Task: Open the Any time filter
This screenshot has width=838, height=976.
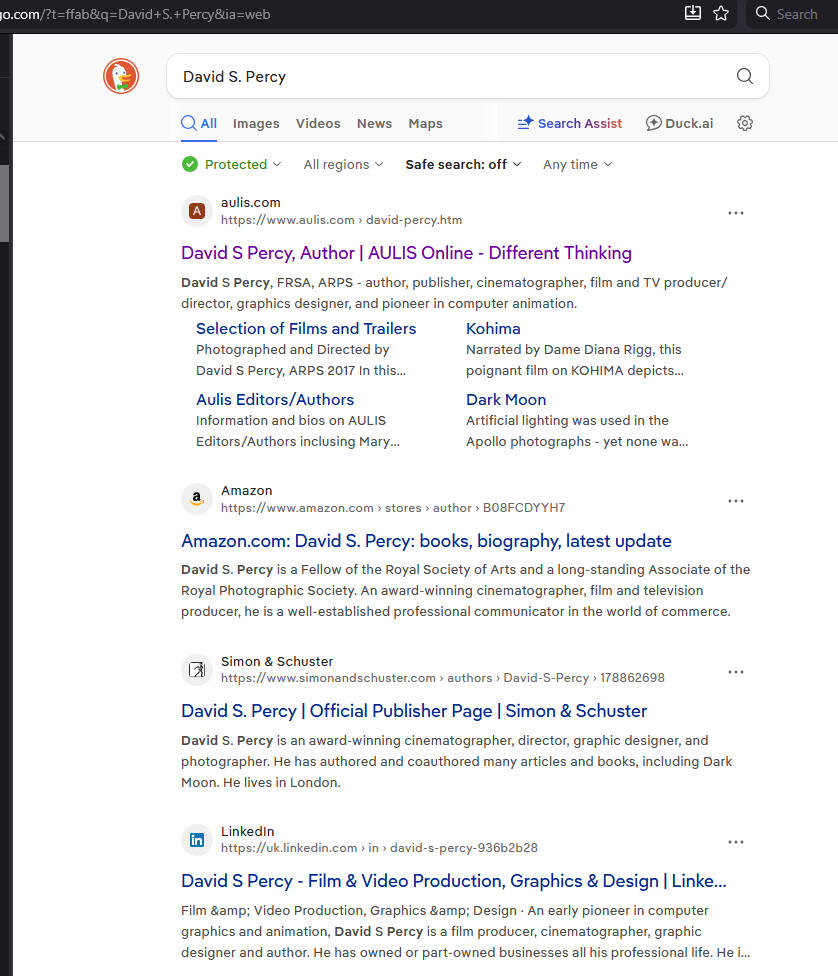Action: click(x=577, y=164)
